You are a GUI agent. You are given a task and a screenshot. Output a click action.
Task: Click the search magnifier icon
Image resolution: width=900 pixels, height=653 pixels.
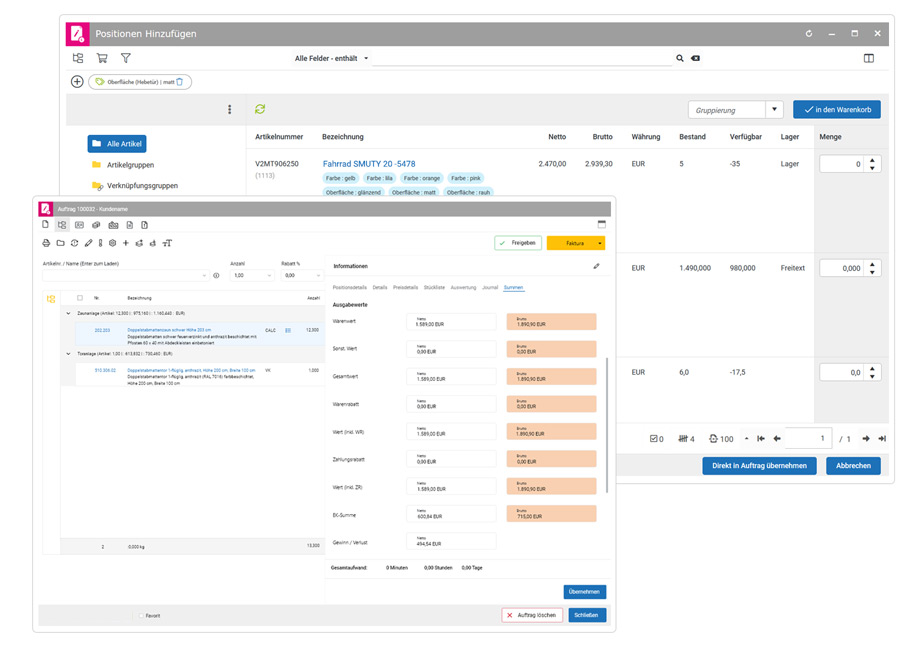(x=680, y=59)
